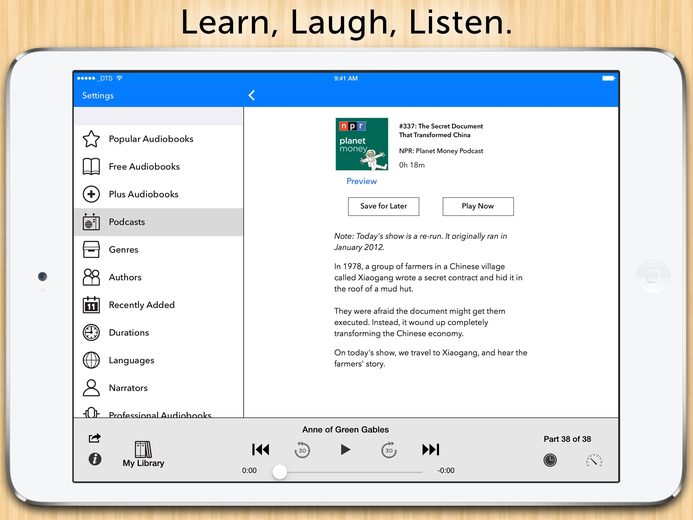Select Plus Audiobooks menu item
The width and height of the screenshot is (693, 520).
158,194
